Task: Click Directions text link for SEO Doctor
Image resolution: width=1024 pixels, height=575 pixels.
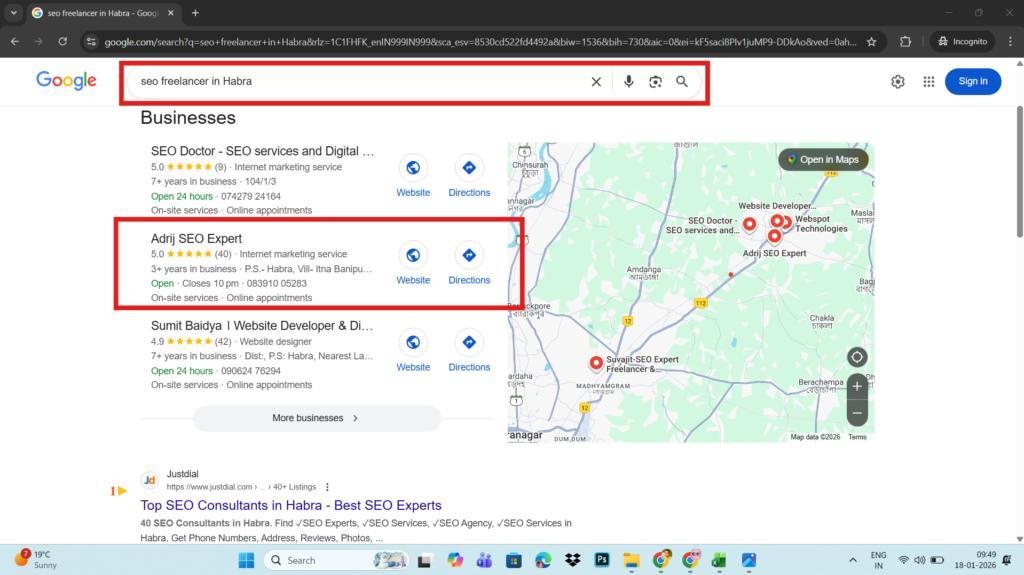Action: 469,193
